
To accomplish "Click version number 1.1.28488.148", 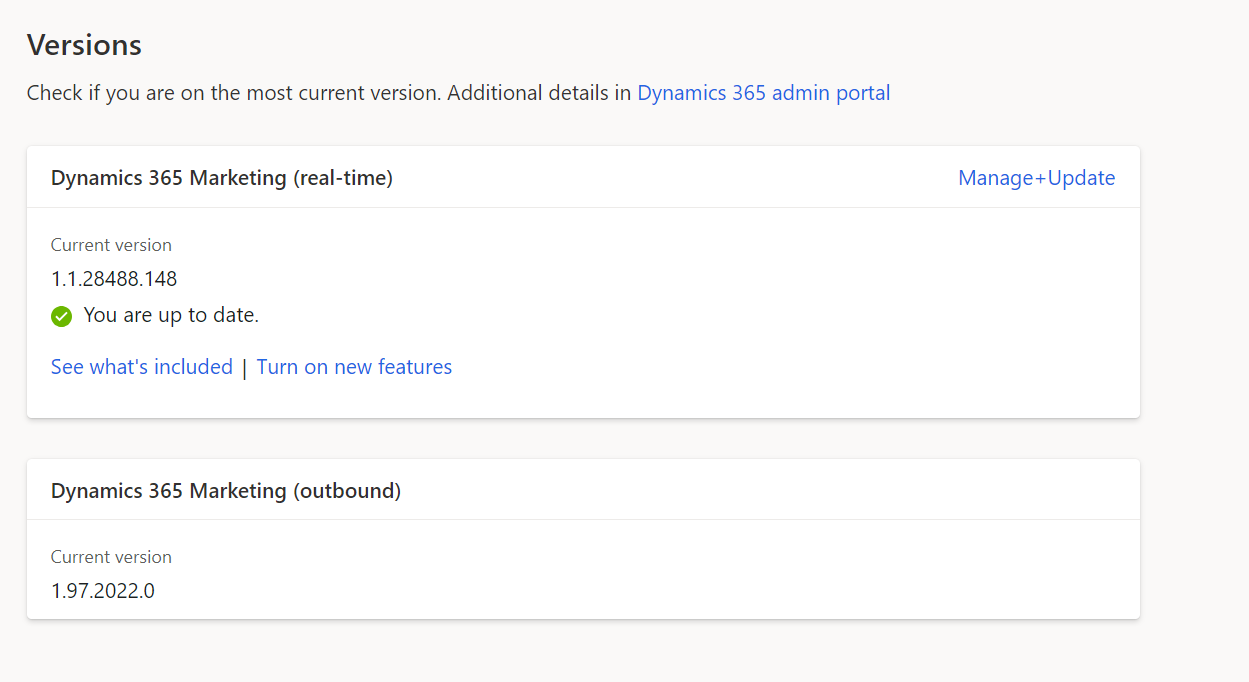I will click(114, 279).
